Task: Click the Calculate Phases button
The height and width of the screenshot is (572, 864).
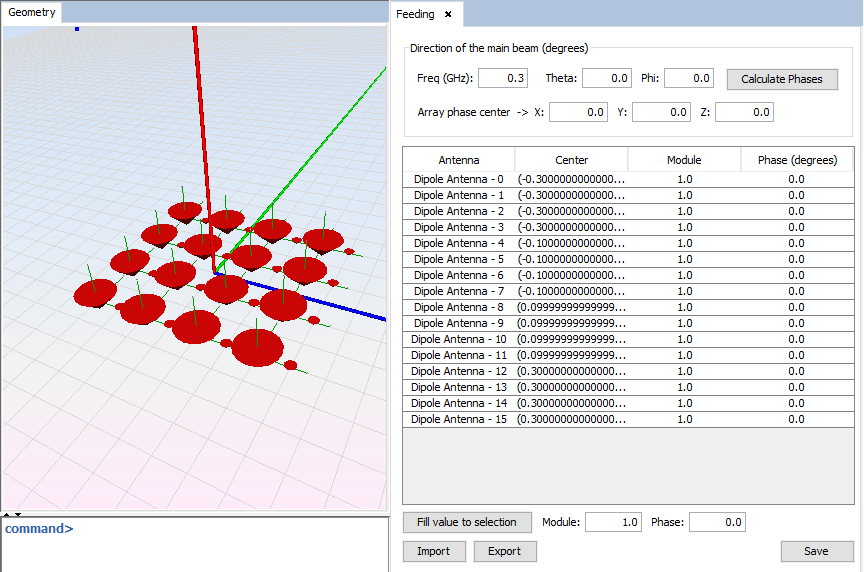Action: pos(781,79)
